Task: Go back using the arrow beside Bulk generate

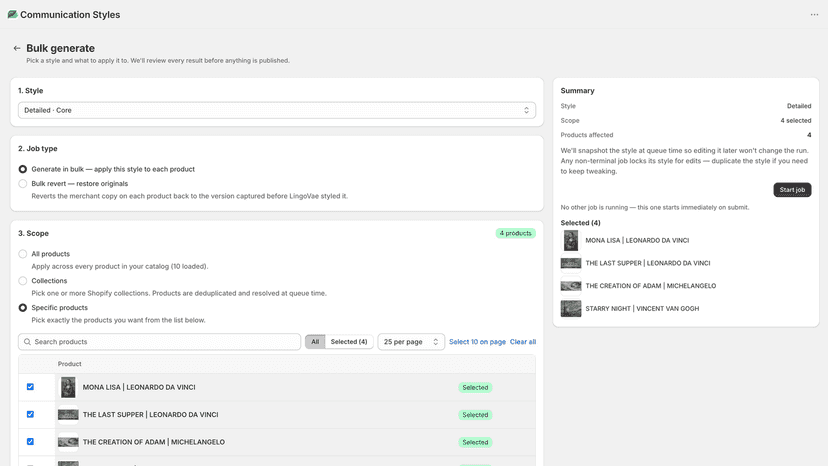Action: click(x=17, y=48)
